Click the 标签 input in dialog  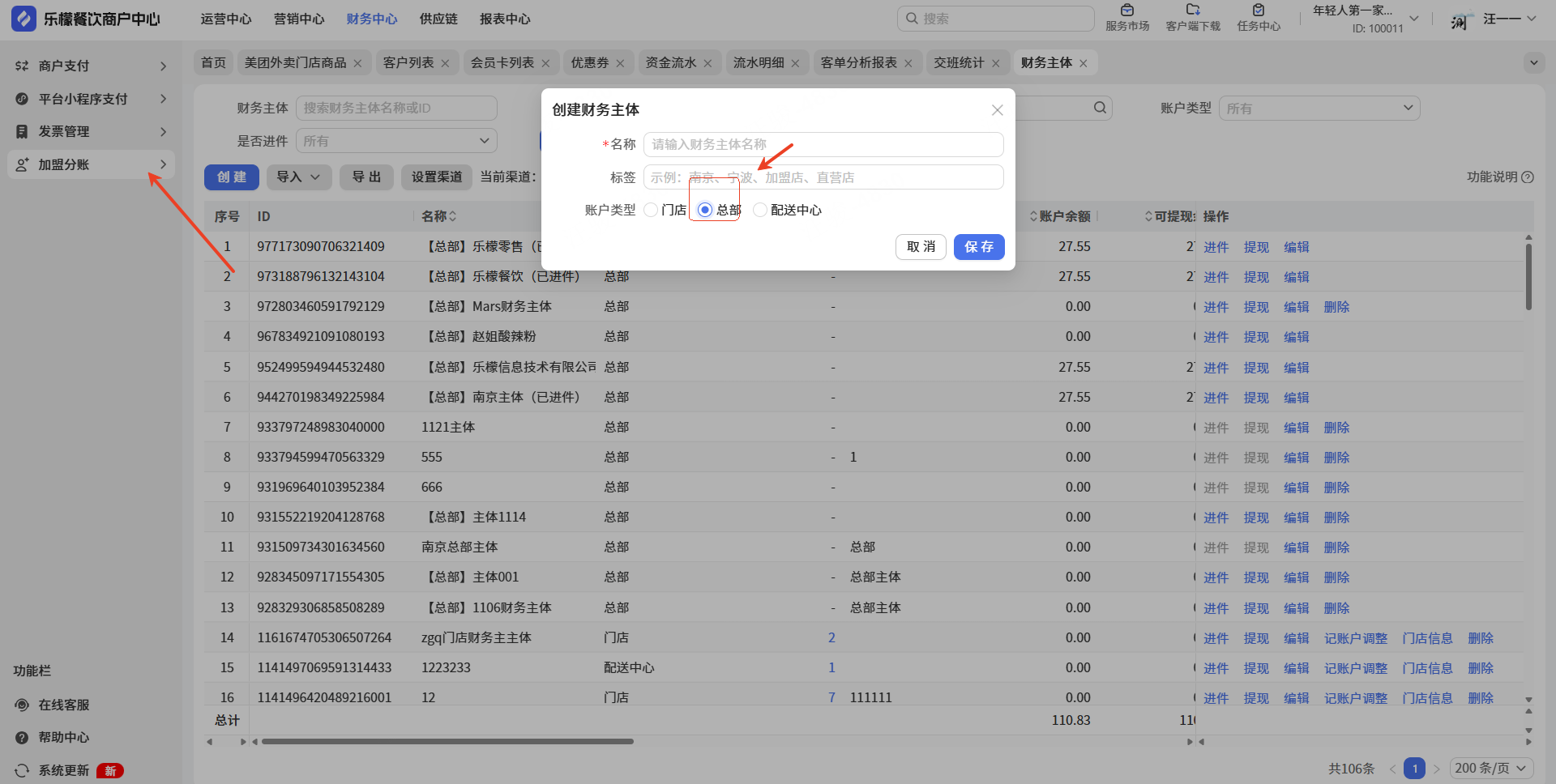823,177
